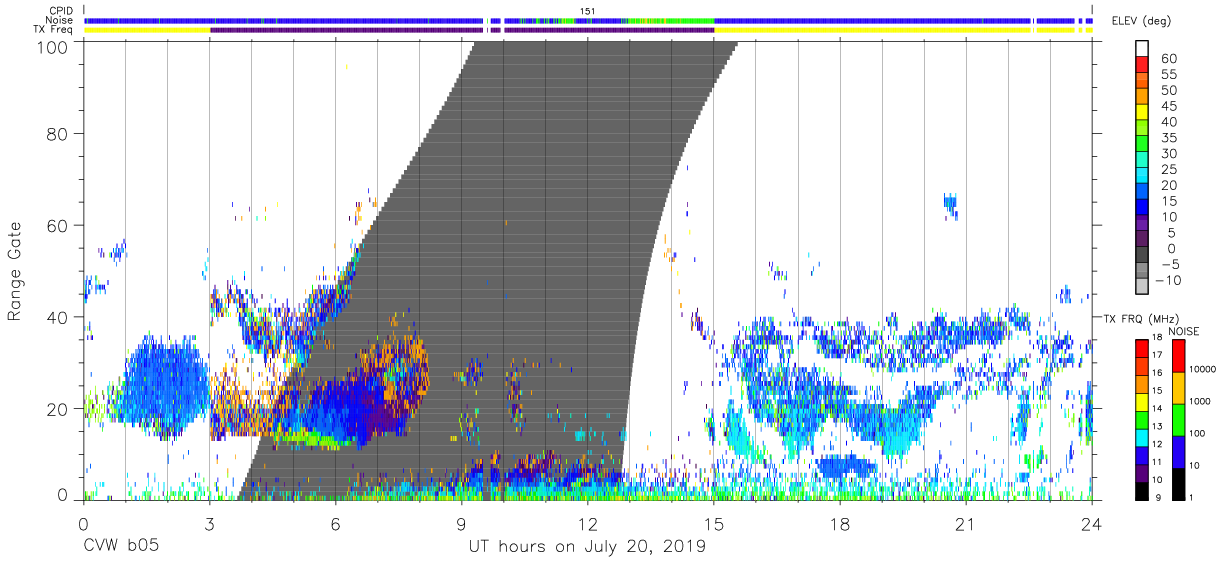Click the purple 5–10 degree elevation swatch
The height and width of the screenshot is (567, 1228).
[x=1142, y=222]
